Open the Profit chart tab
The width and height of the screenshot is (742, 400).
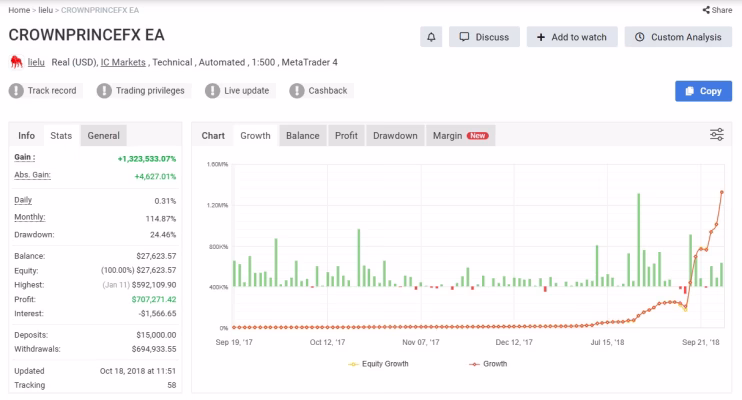(x=346, y=135)
